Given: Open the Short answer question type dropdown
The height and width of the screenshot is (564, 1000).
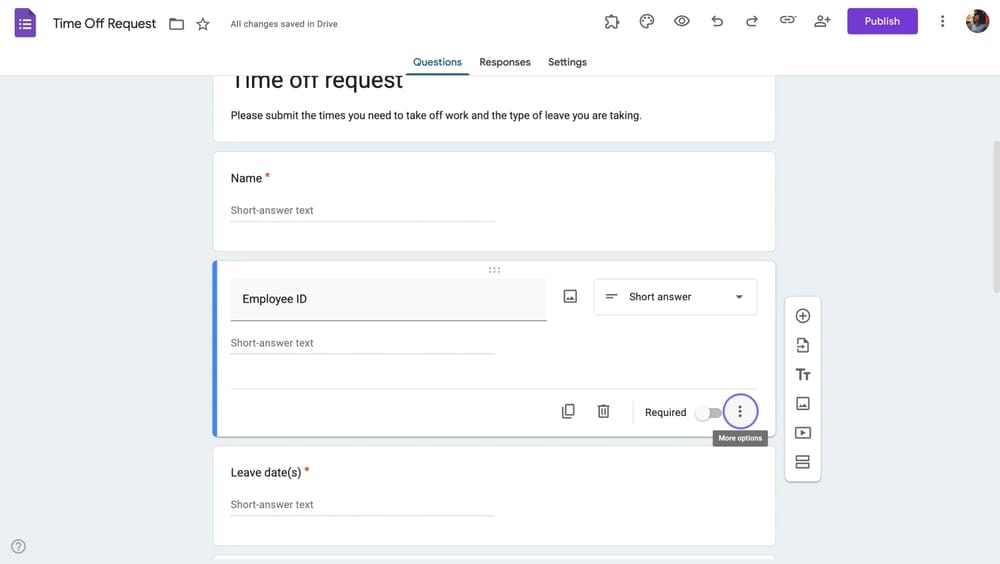Looking at the screenshot, I should coord(675,297).
